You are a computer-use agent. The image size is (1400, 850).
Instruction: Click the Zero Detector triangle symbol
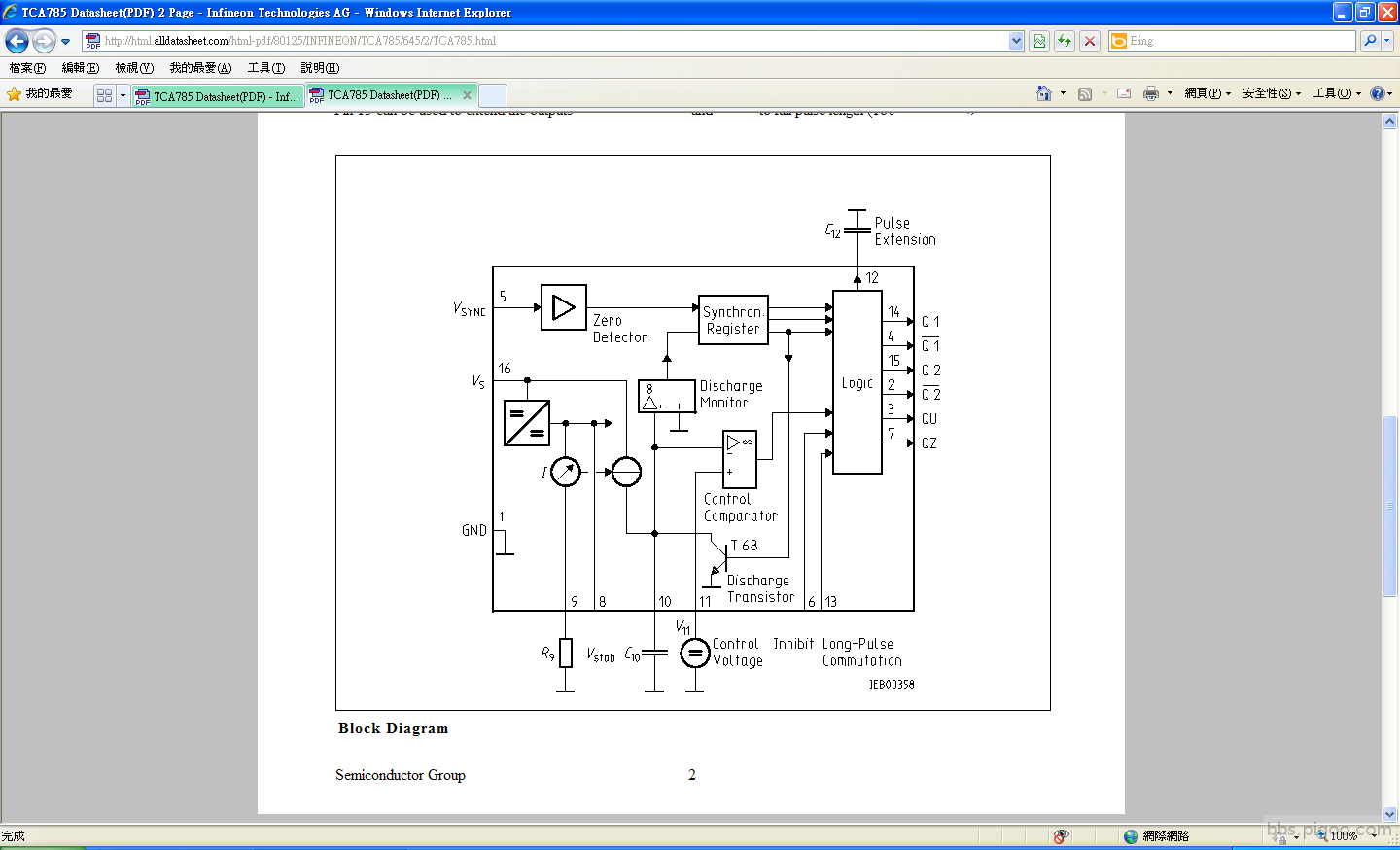[564, 307]
